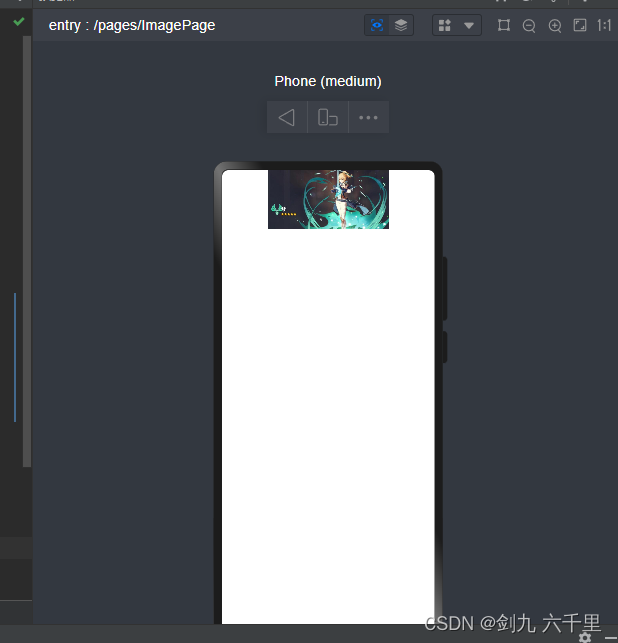Click the Phone (medium) label
Image resolution: width=618 pixels, height=643 pixels.
click(328, 81)
